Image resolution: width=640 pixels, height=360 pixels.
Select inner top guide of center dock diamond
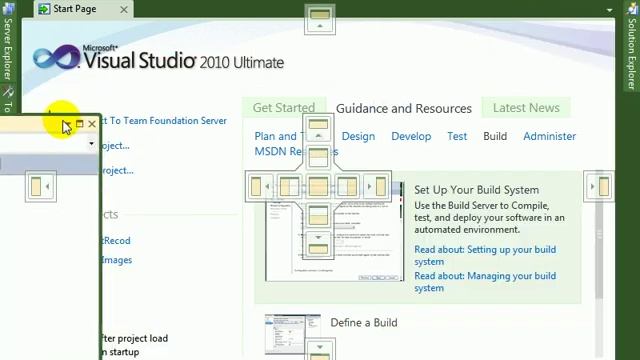point(318,157)
